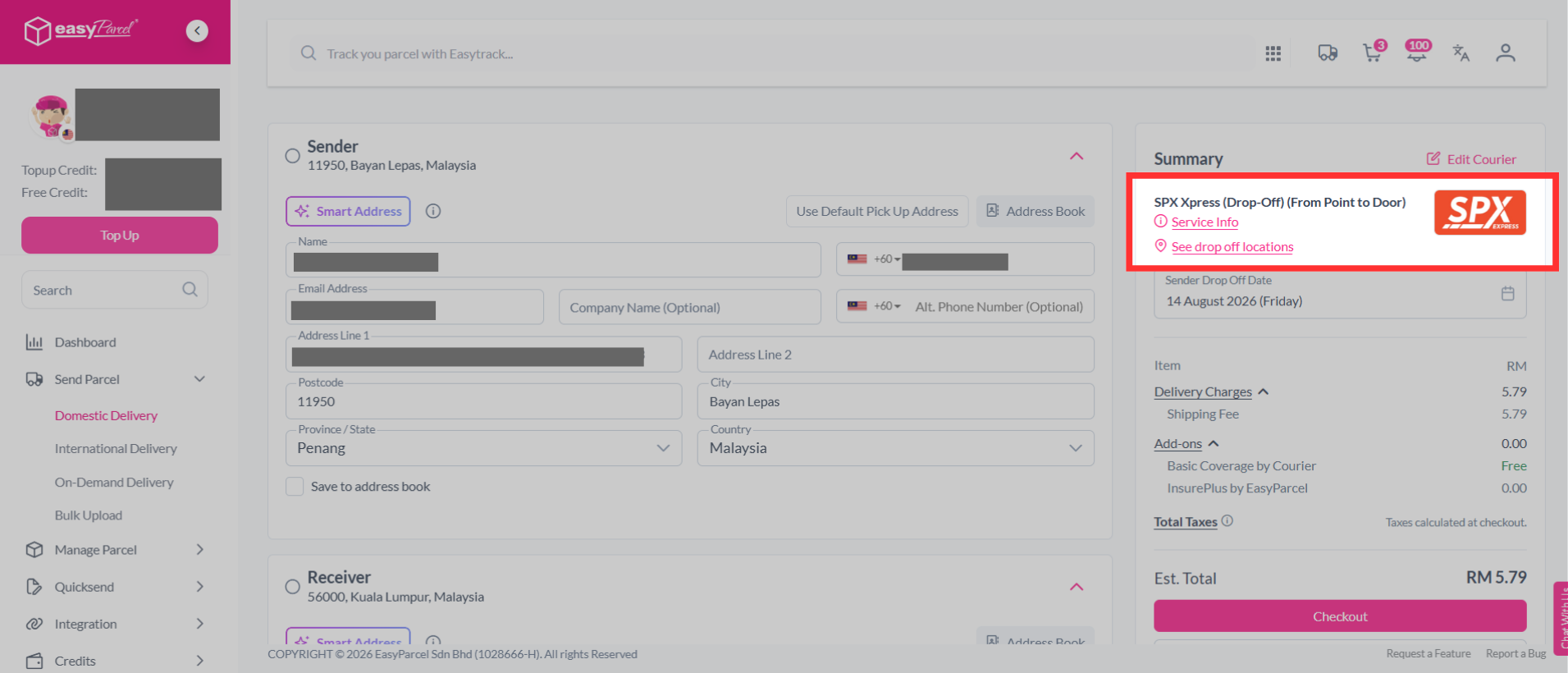Collapse the Add-ons breakdown
This screenshot has height=673, width=1568.
click(x=1214, y=443)
